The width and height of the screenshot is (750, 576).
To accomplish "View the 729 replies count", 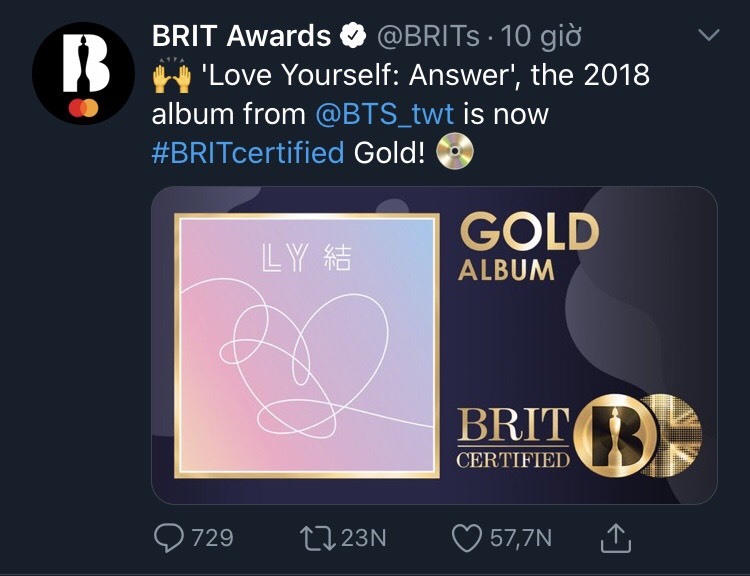I will (x=212, y=538).
